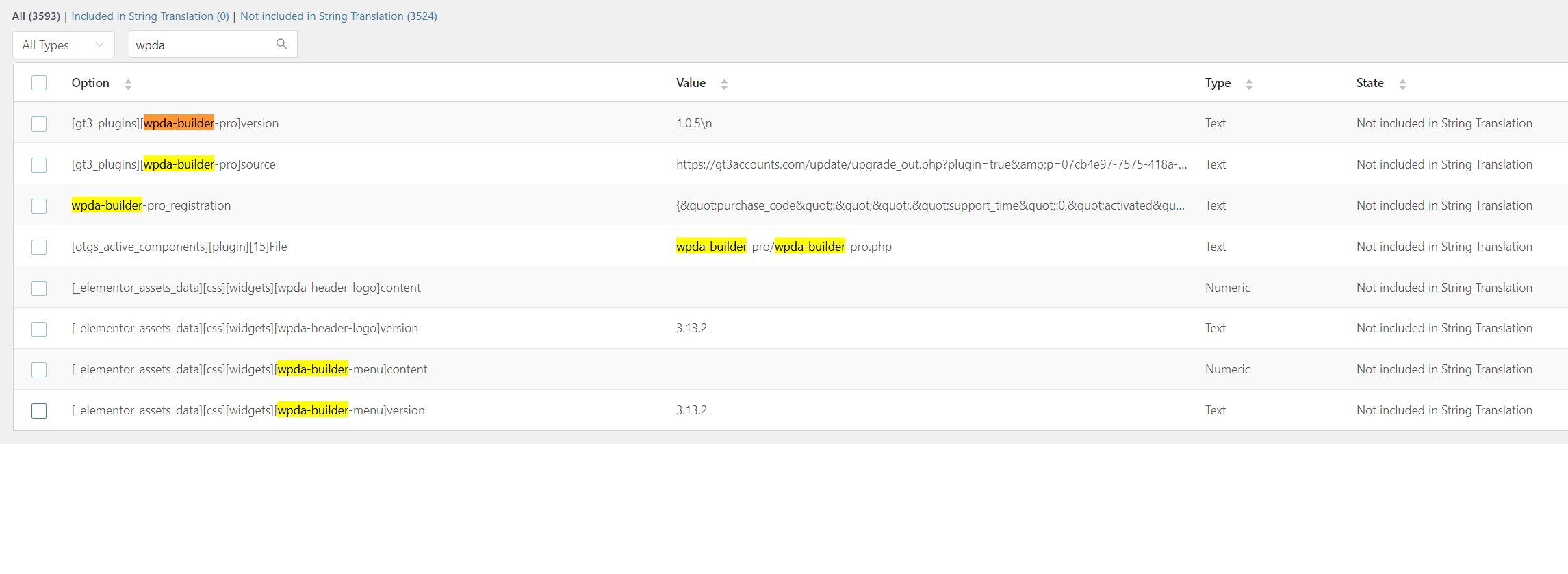This screenshot has width=1568, height=574.
Task: Click the All (3593) filter
Action: (36, 16)
